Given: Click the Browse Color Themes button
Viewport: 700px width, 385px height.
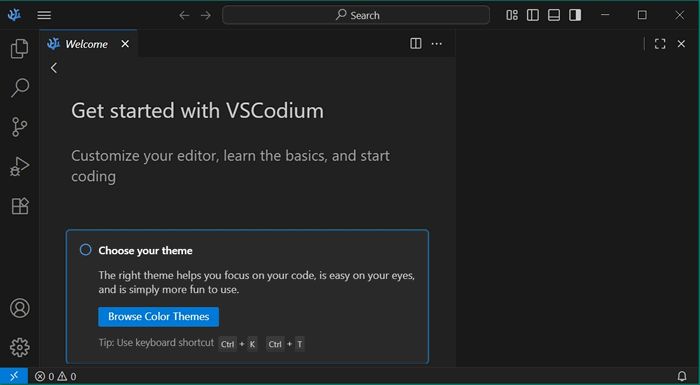Looking at the screenshot, I should click(158, 317).
